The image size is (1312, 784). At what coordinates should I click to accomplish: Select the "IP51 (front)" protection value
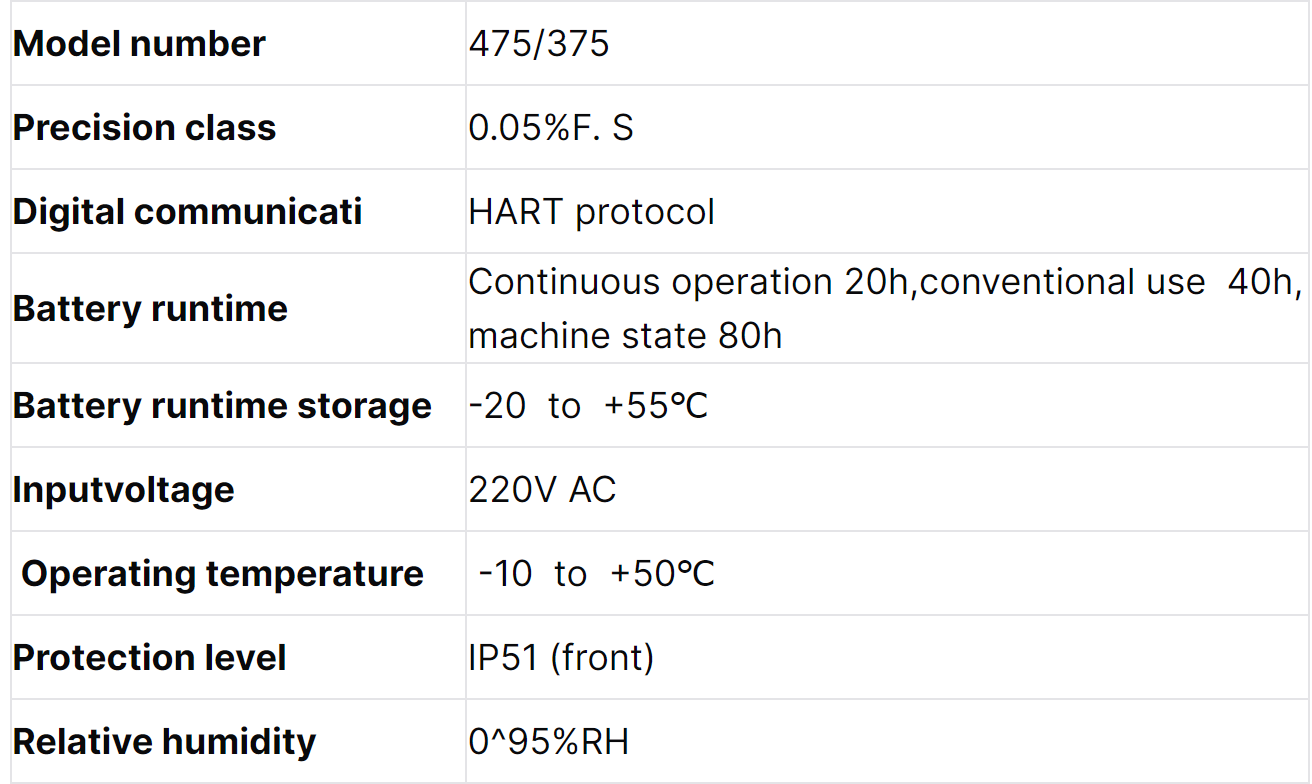click(x=560, y=658)
